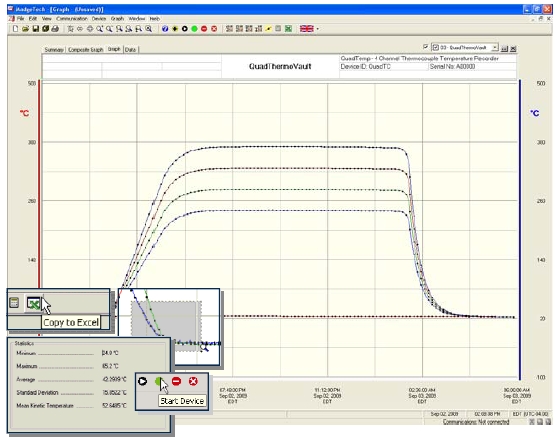Click the red X cancel toolbar icon

coord(214,29)
